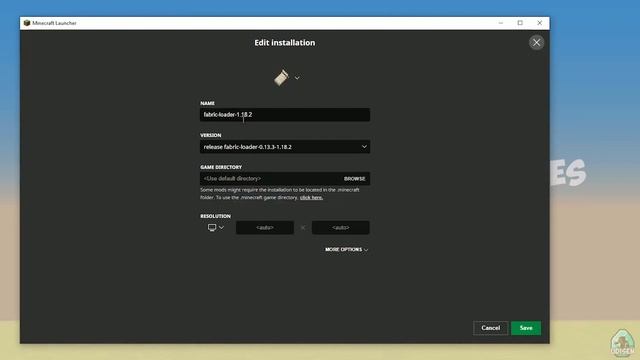
Task: Open the Version dropdown
Action: (x=285, y=147)
